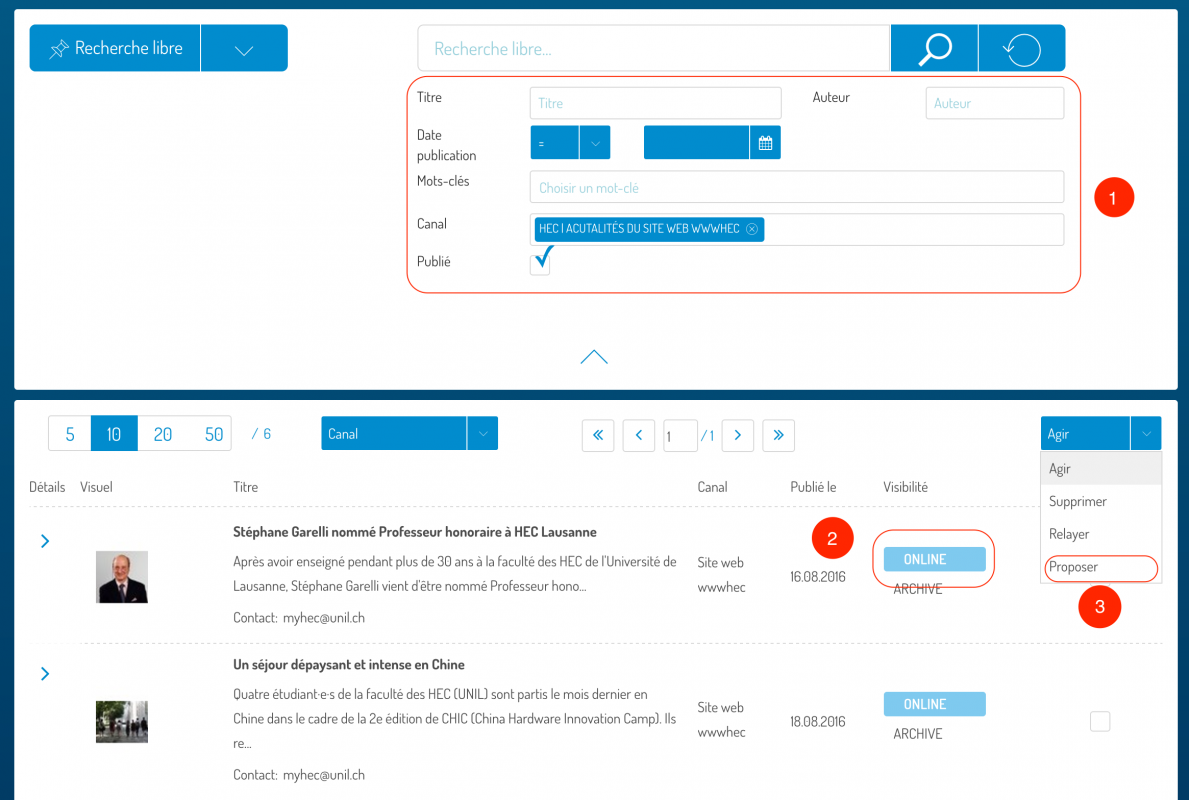Screen dimensions: 1189x800
Task: Jump to the last results page
Action: point(778,435)
